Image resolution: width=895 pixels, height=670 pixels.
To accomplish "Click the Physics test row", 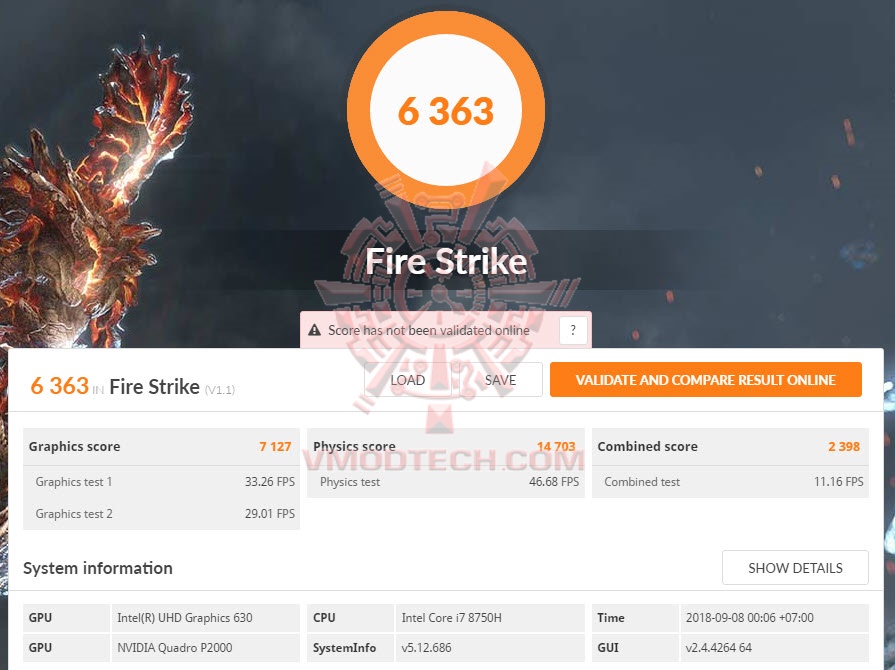I will [446, 482].
